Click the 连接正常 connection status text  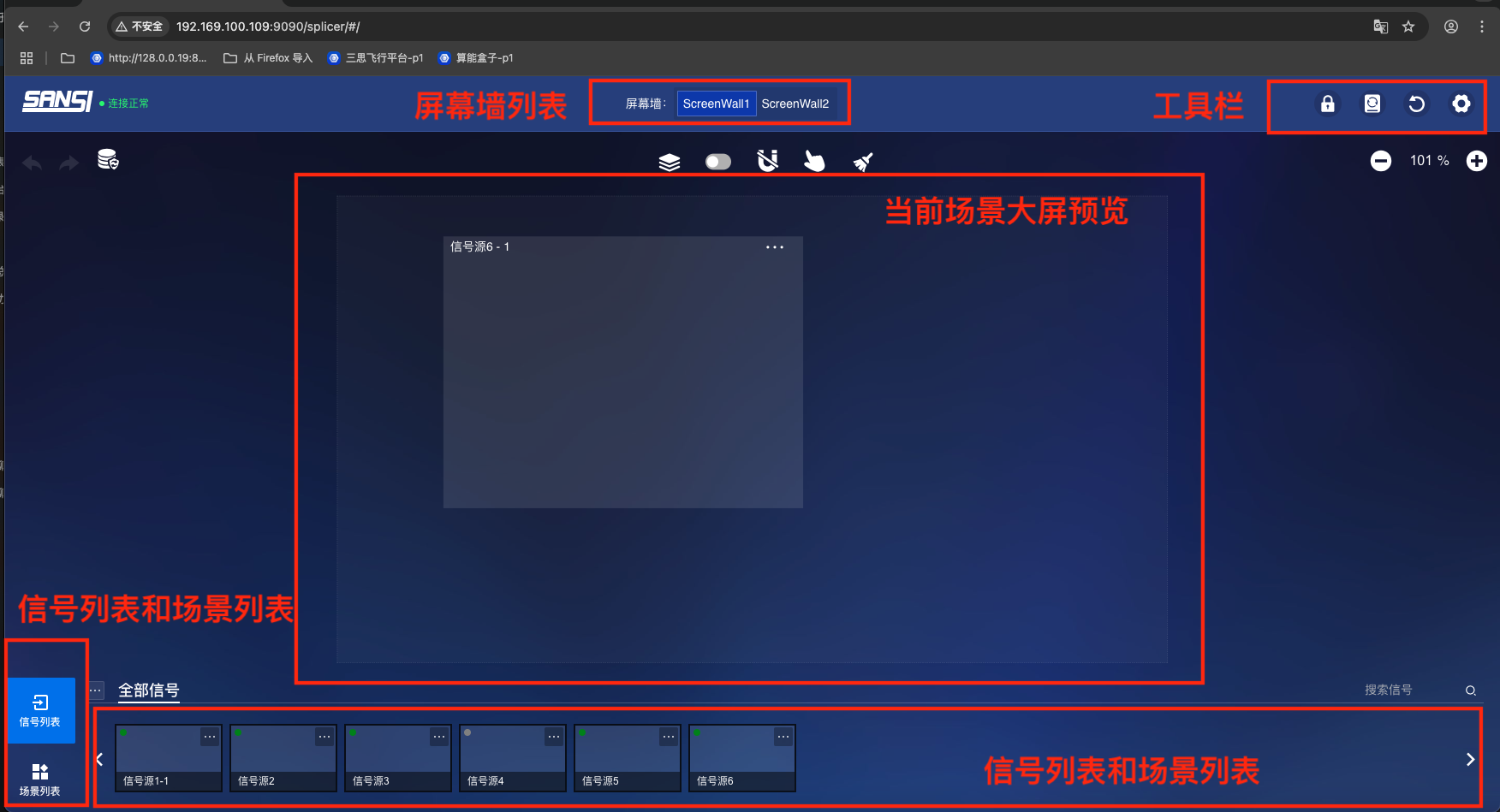click(x=128, y=104)
